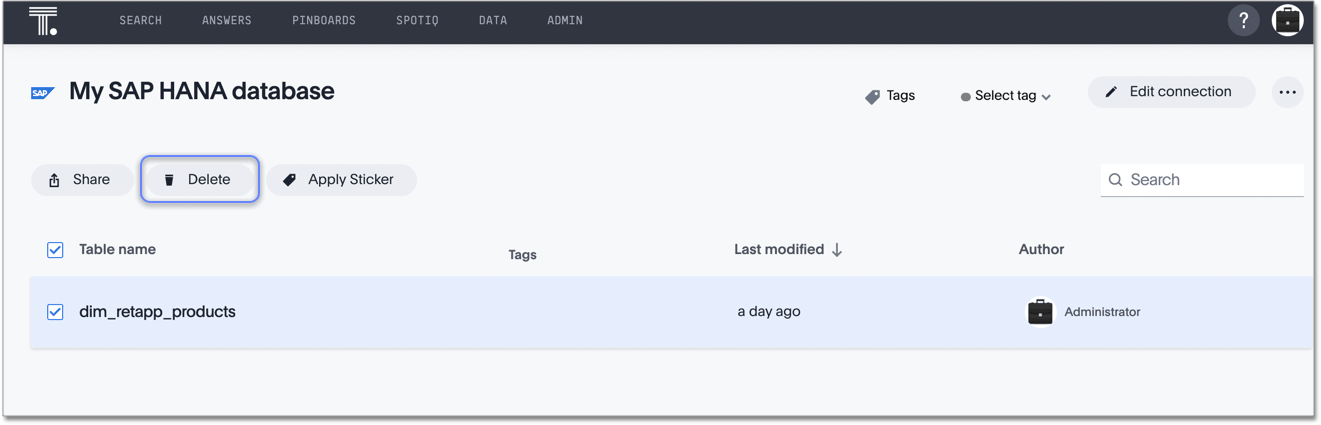
Task: Focus the table Search input field
Action: coord(1212,180)
